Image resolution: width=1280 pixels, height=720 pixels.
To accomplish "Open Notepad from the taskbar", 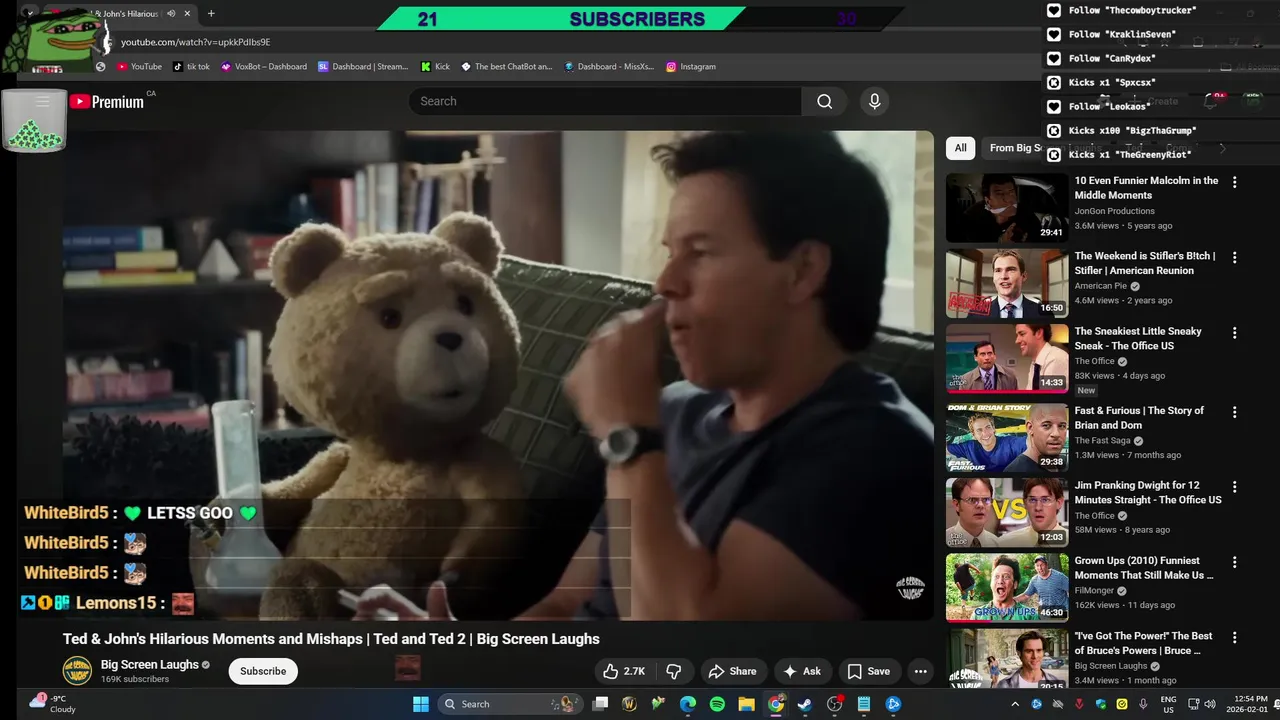I will [x=864, y=704].
